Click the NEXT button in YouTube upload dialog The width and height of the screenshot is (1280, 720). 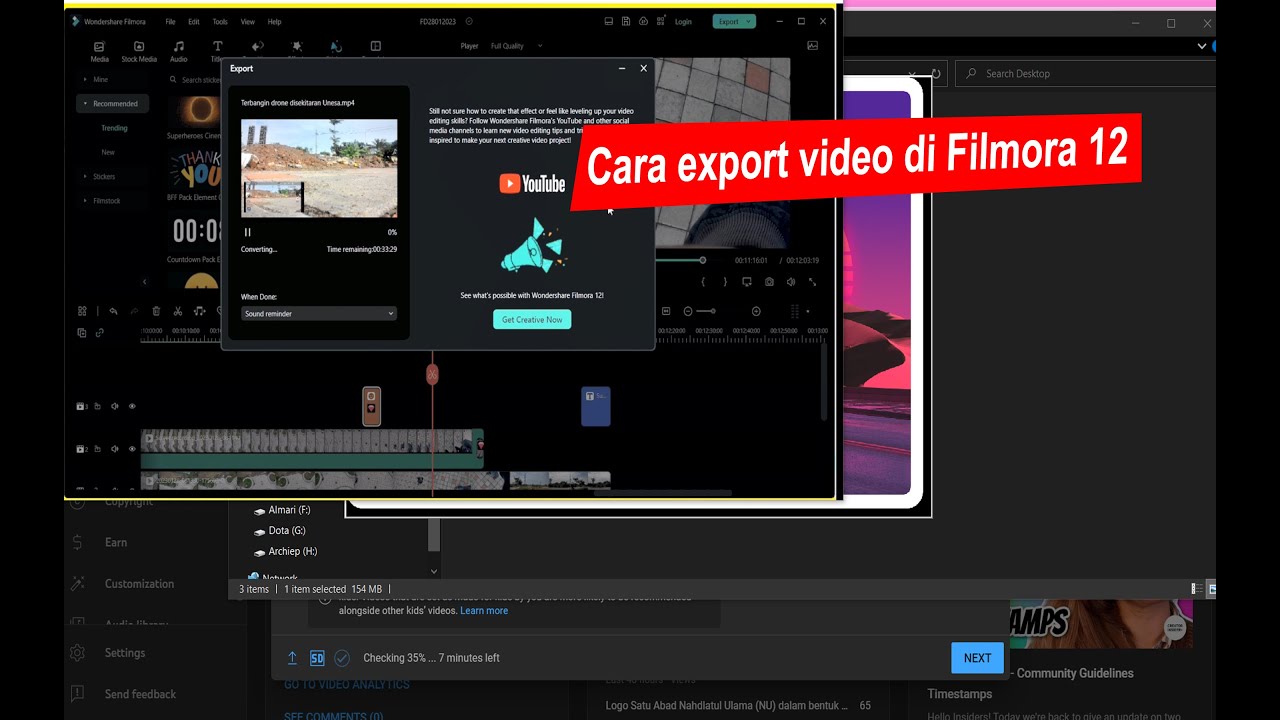click(x=977, y=658)
